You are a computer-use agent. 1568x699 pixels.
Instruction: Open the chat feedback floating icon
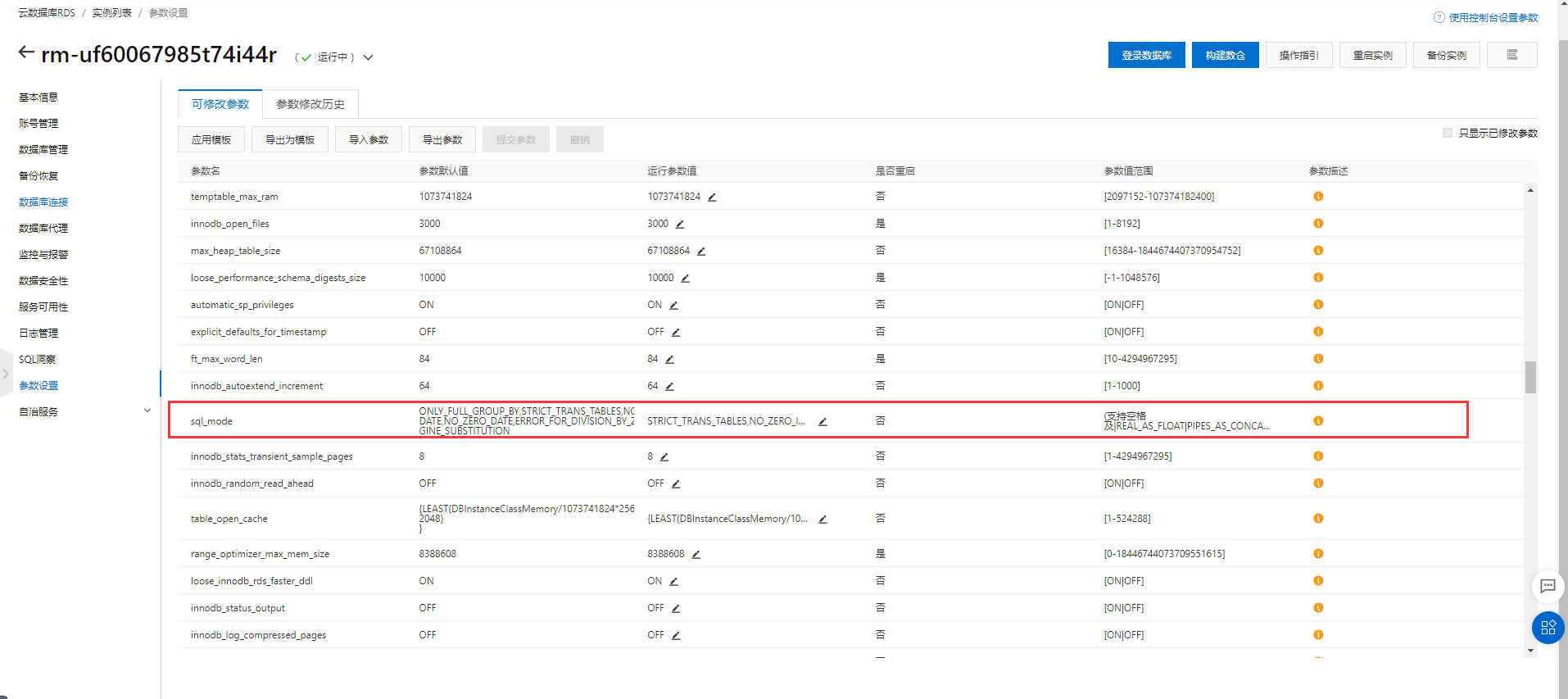1548,586
